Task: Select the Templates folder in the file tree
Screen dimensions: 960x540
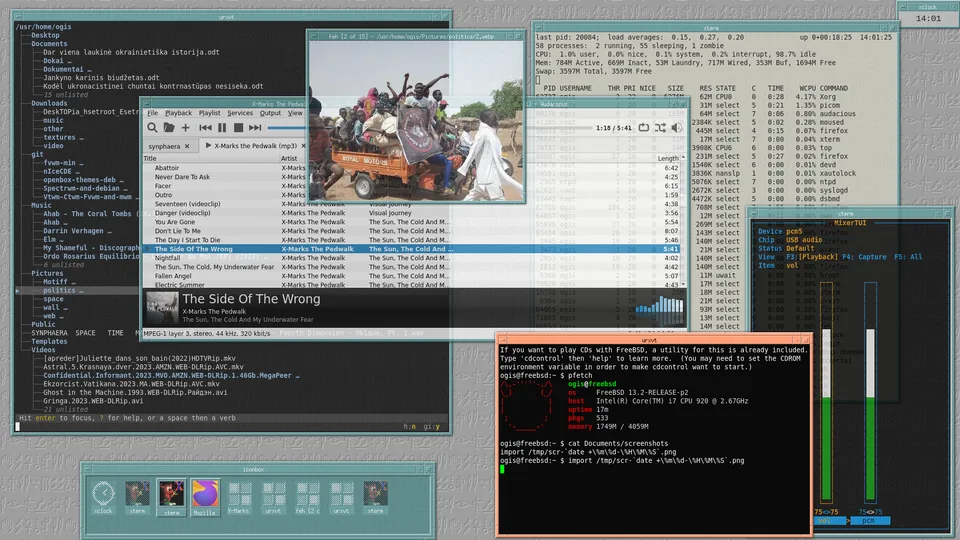Action: (x=50, y=342)
